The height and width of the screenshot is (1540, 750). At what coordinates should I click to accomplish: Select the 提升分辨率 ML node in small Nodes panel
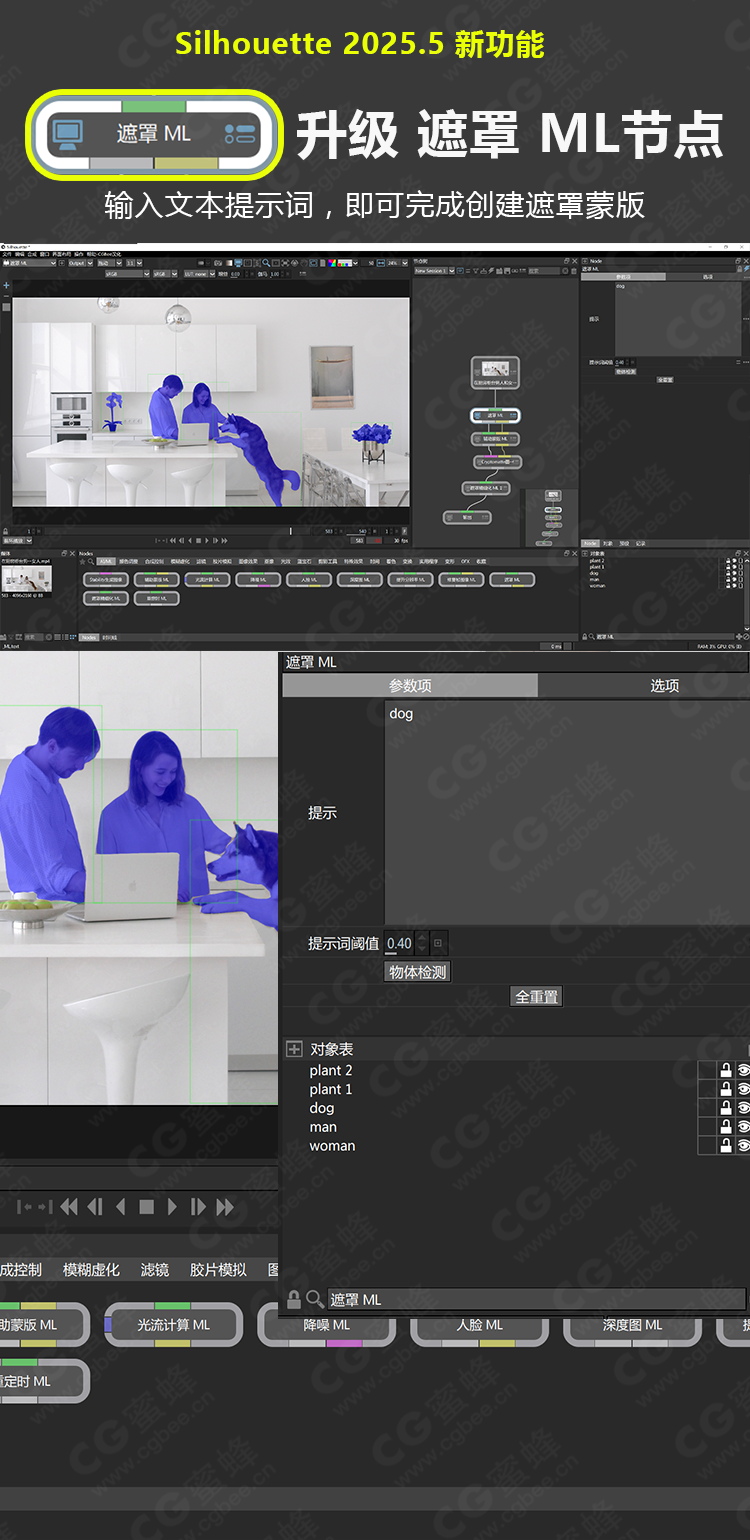coord(411,579)
